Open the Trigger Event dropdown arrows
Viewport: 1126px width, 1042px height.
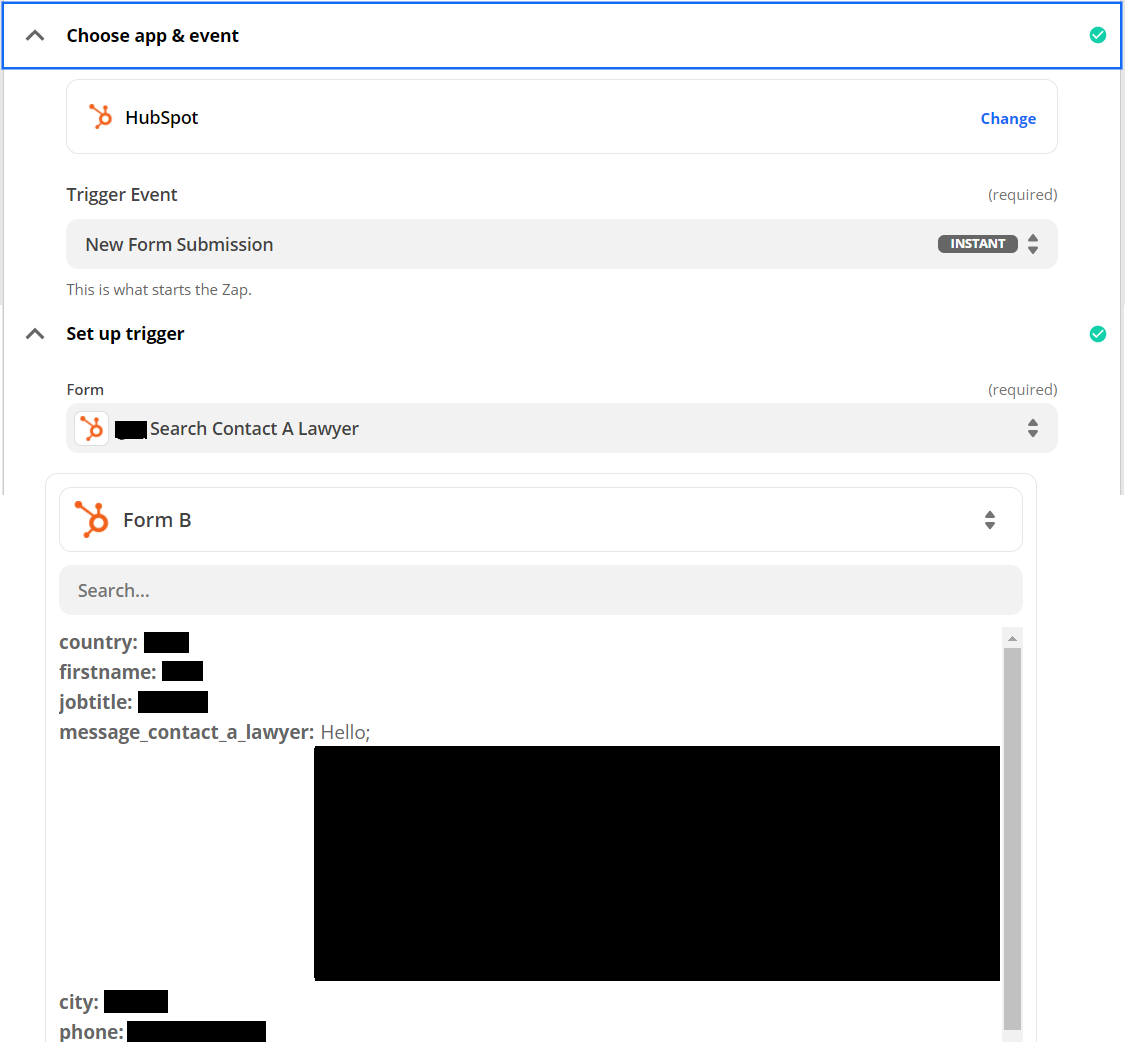pos(1033,244)
